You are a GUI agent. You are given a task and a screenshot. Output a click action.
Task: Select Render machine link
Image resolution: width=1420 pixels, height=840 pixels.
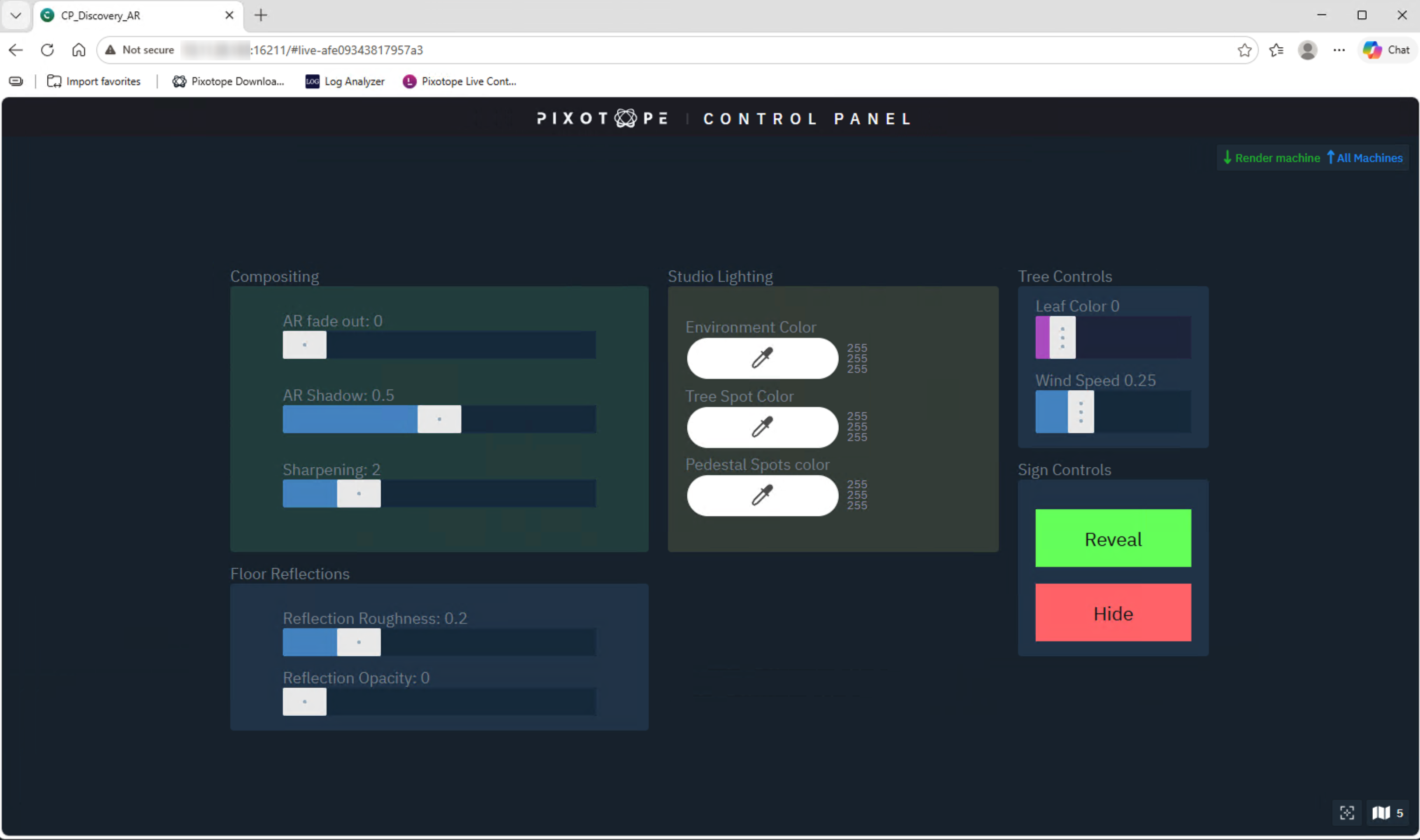(1272, 158)
